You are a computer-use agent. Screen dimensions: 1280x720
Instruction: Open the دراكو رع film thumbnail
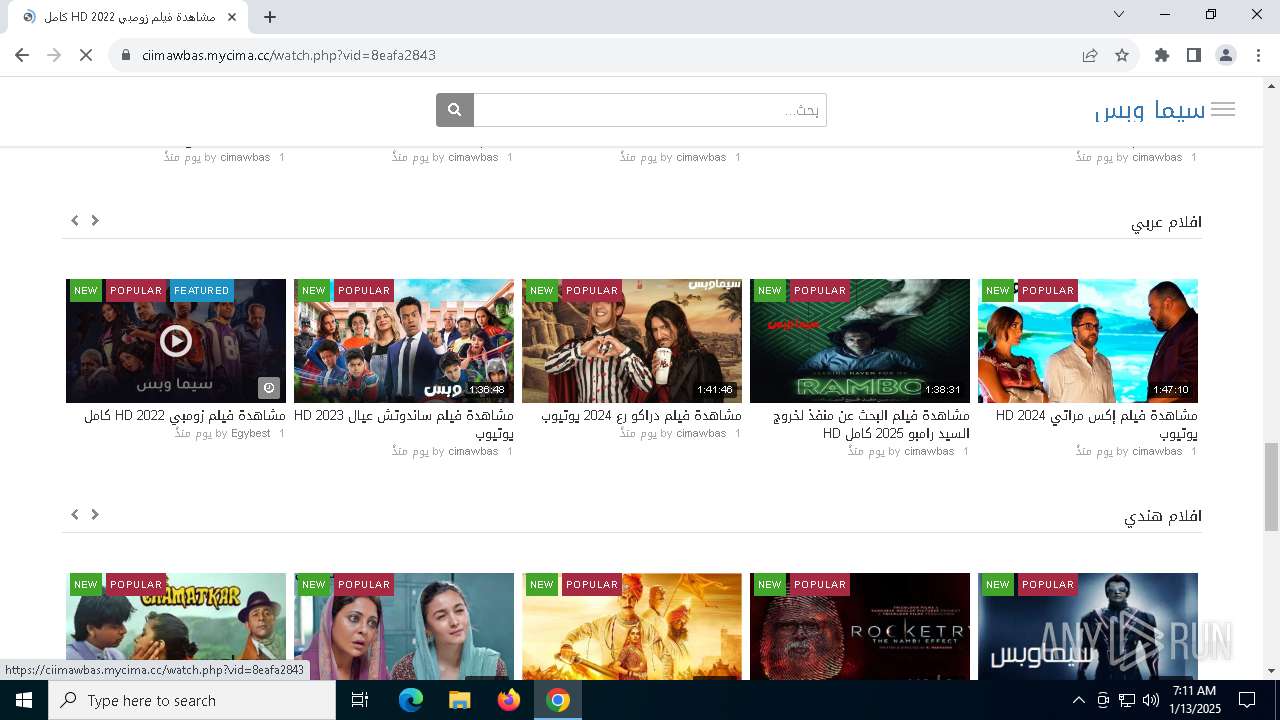tap(632, 341)
